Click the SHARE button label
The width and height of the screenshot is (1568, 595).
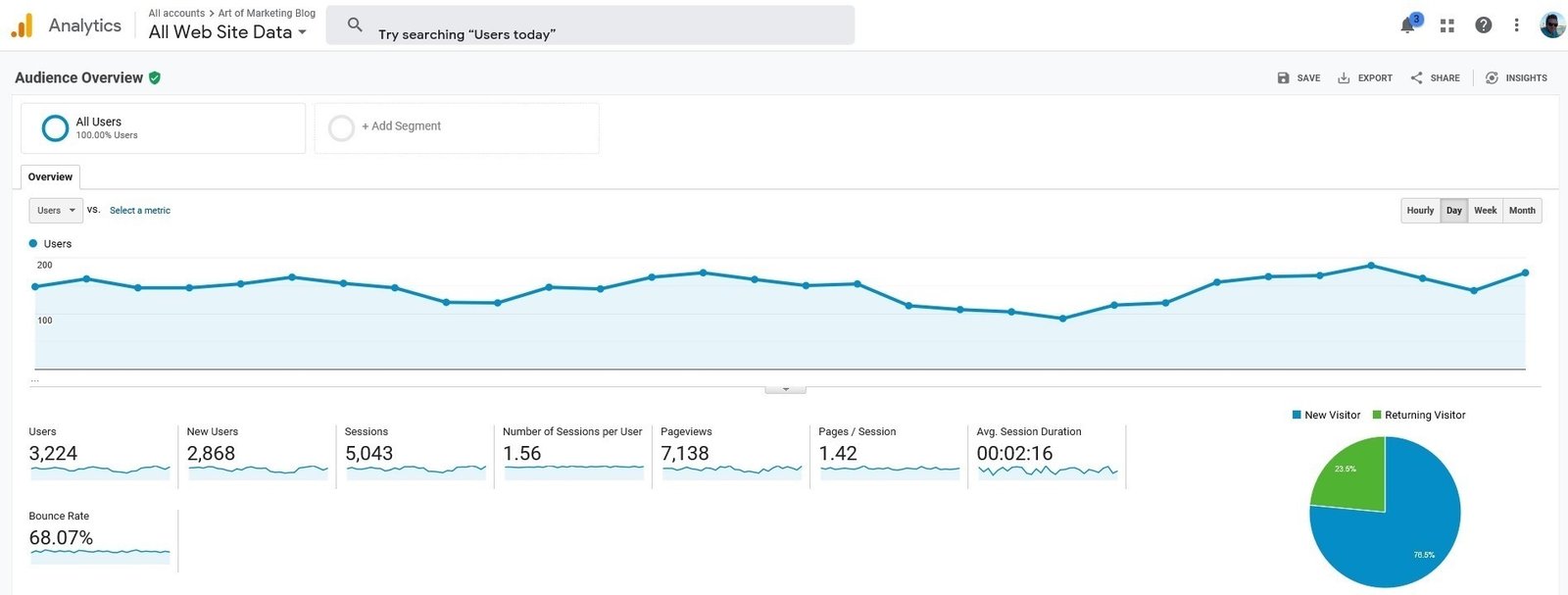pyautogui.click(x=1445, y=78)
